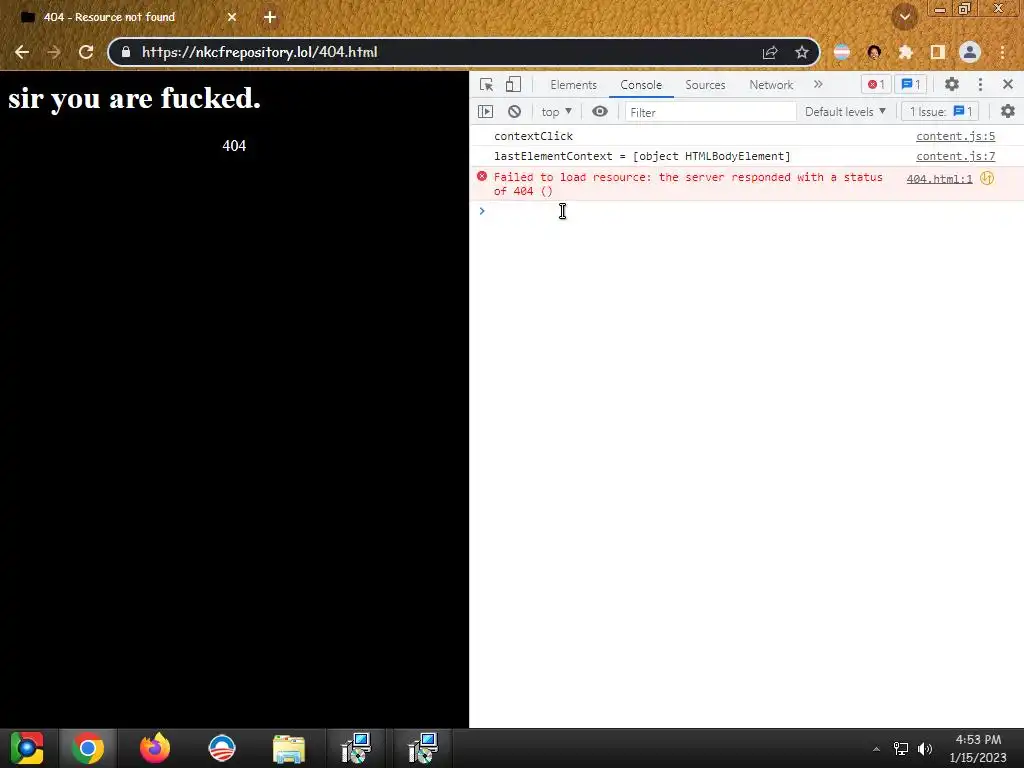Click the 'Failed to load resource' error text
Viewport: 1024px width, 768px height.
click(x=688, y=184)
